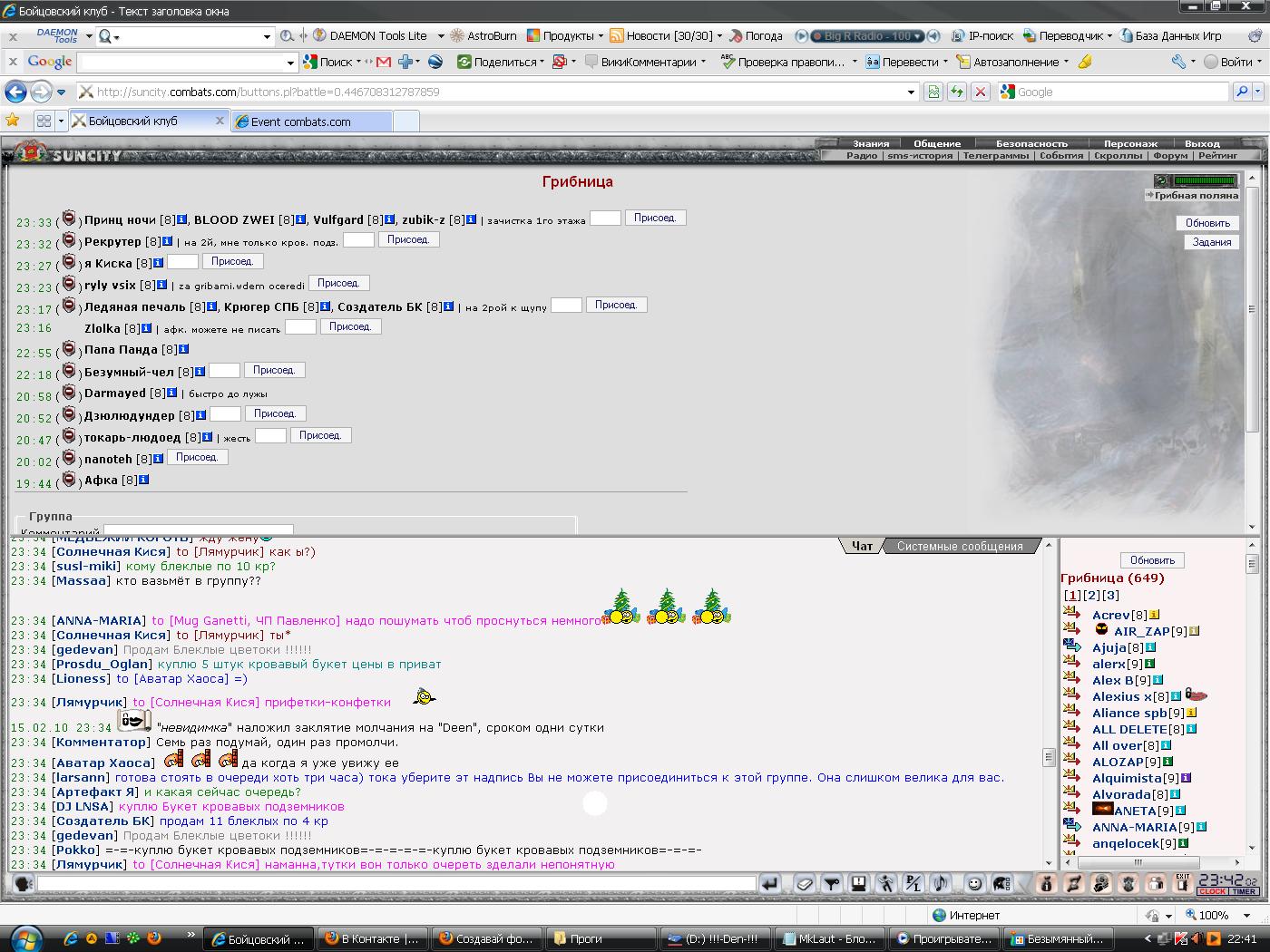Switch time display to TIMER mode
This screenshot has width=1270, height=952.
(x=1244, y=891)
